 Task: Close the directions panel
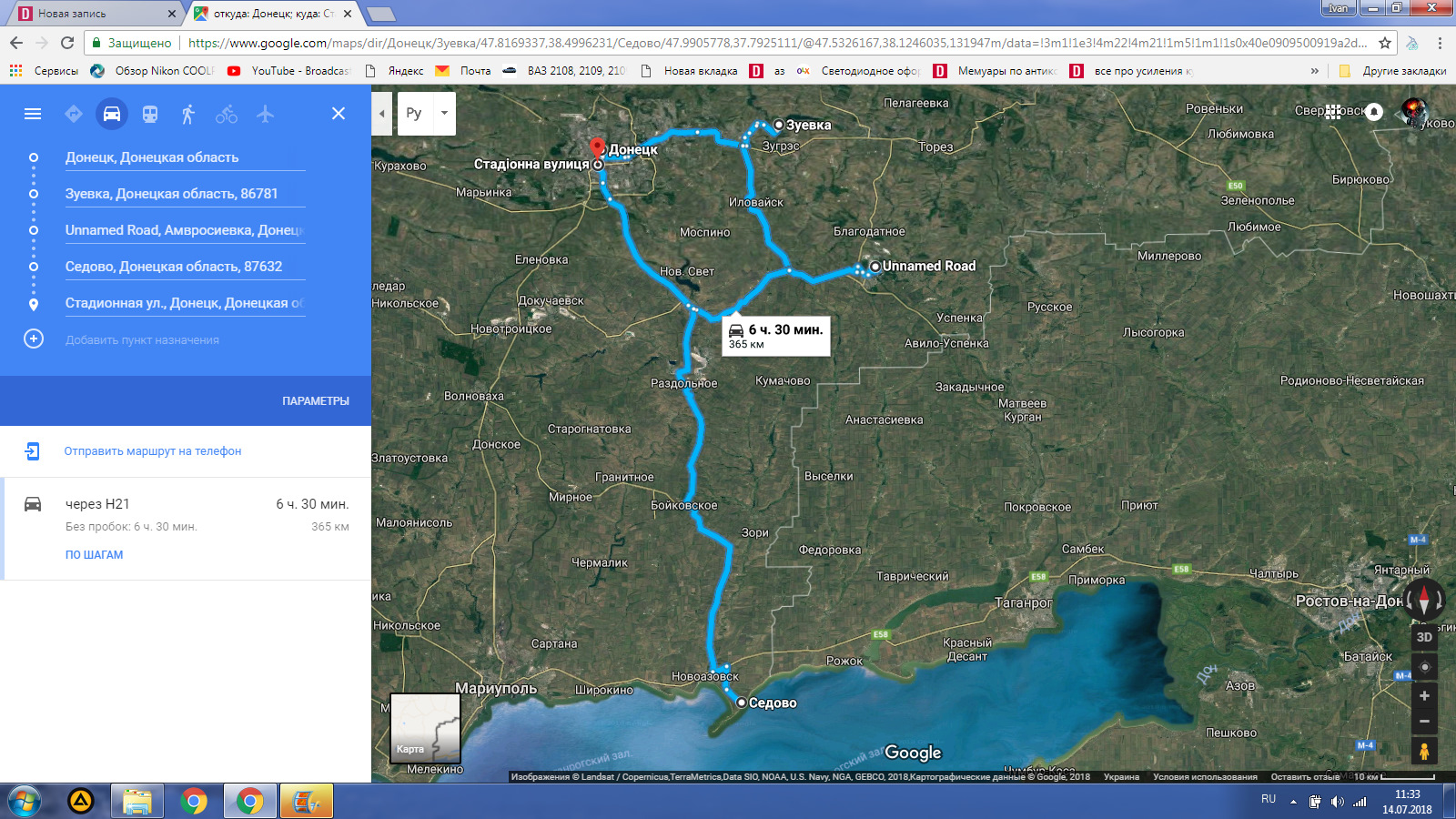339,114
